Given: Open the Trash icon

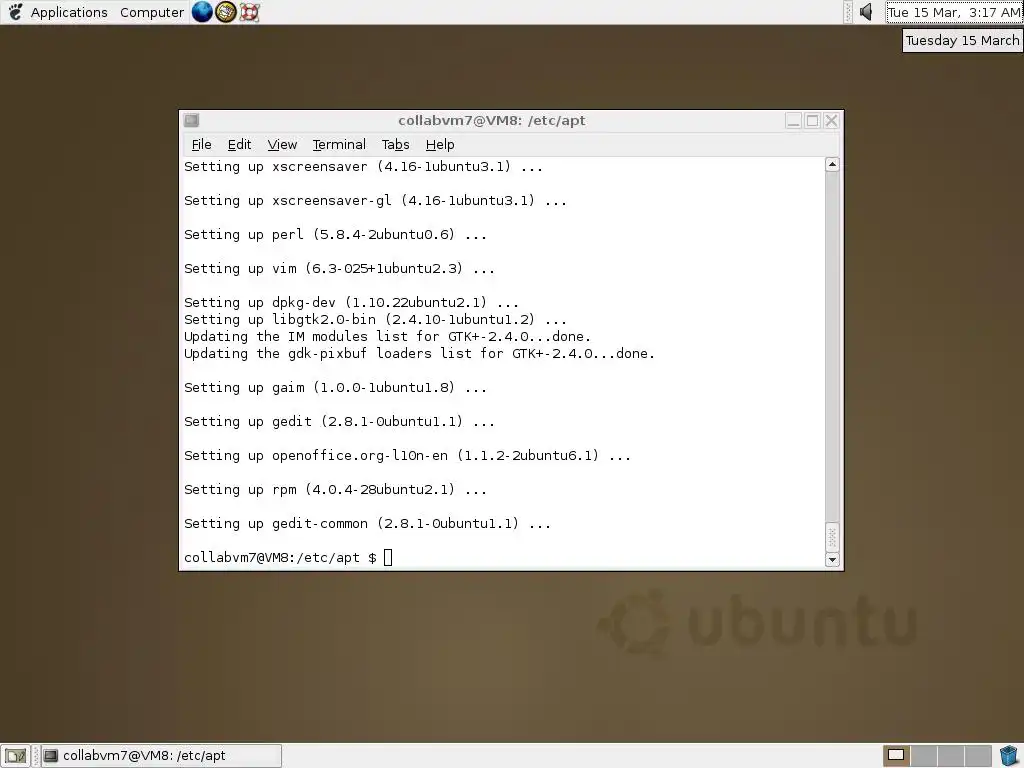Looking at the screenshot, I should [x=1009, y=756].
